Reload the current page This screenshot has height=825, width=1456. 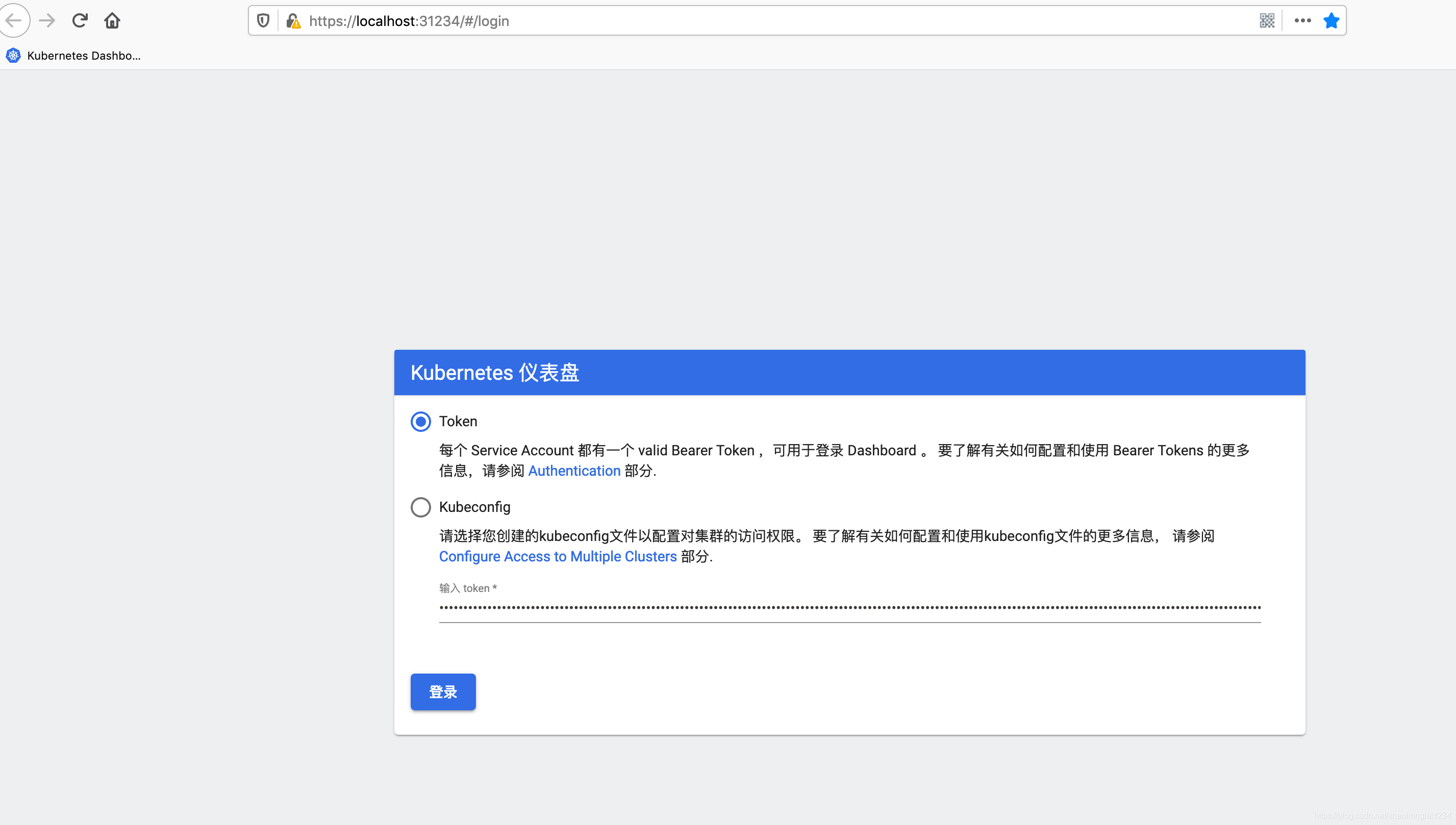point(80,20)
